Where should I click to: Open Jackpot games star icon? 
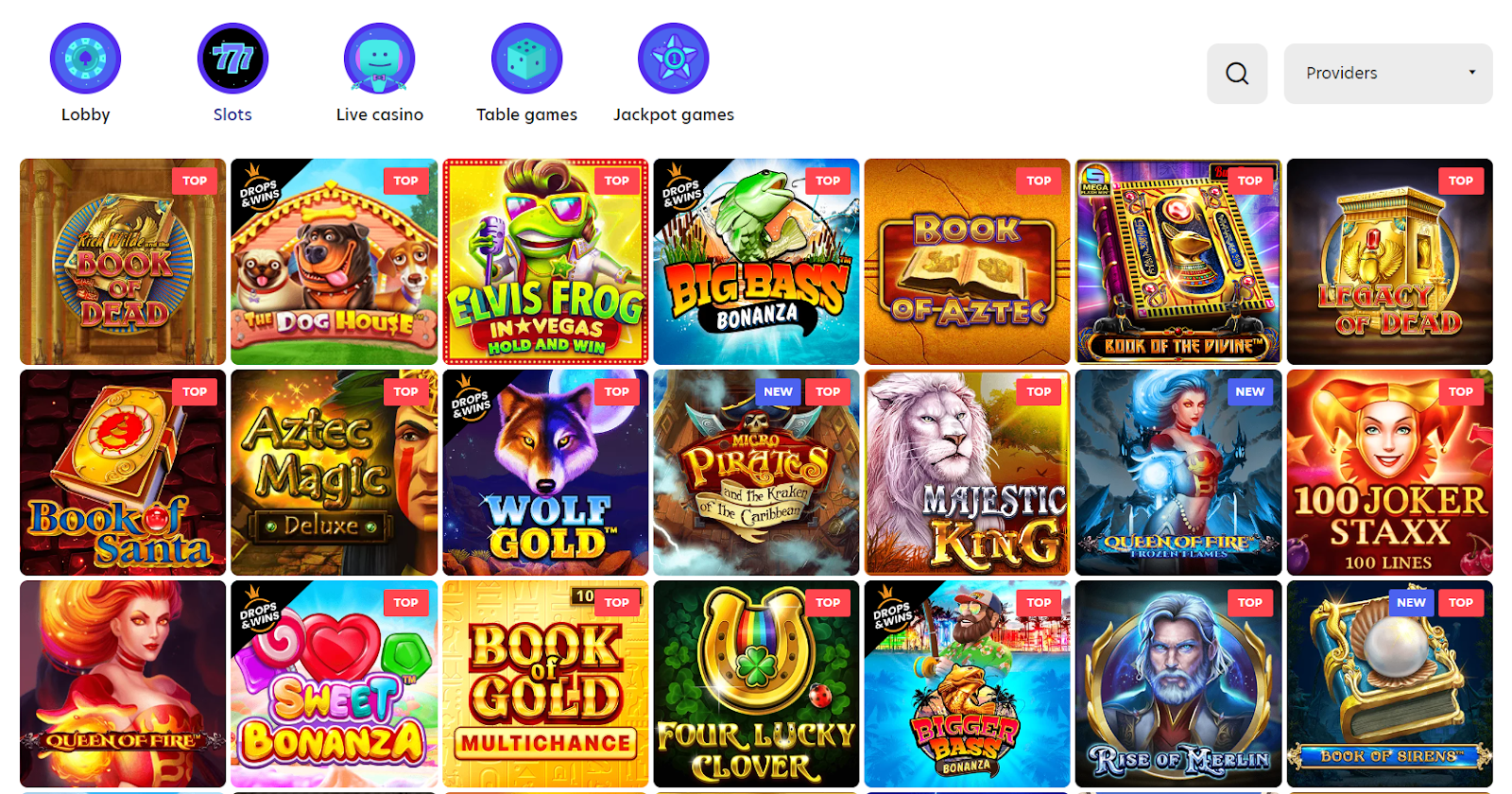click(674, 59)
